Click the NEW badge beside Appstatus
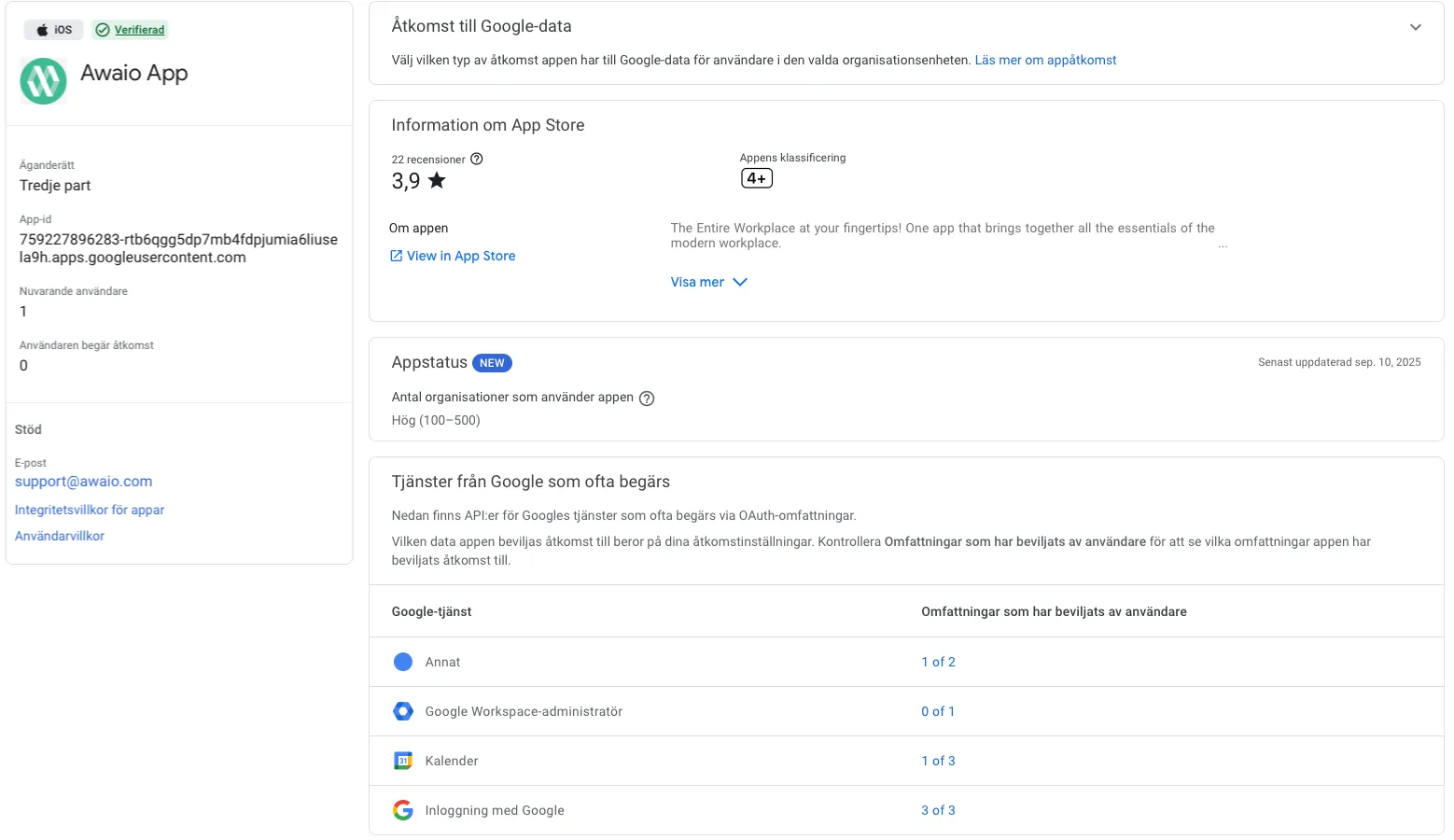The width and height of the screenshot is (1454, 840). click(x=492, y=363)
